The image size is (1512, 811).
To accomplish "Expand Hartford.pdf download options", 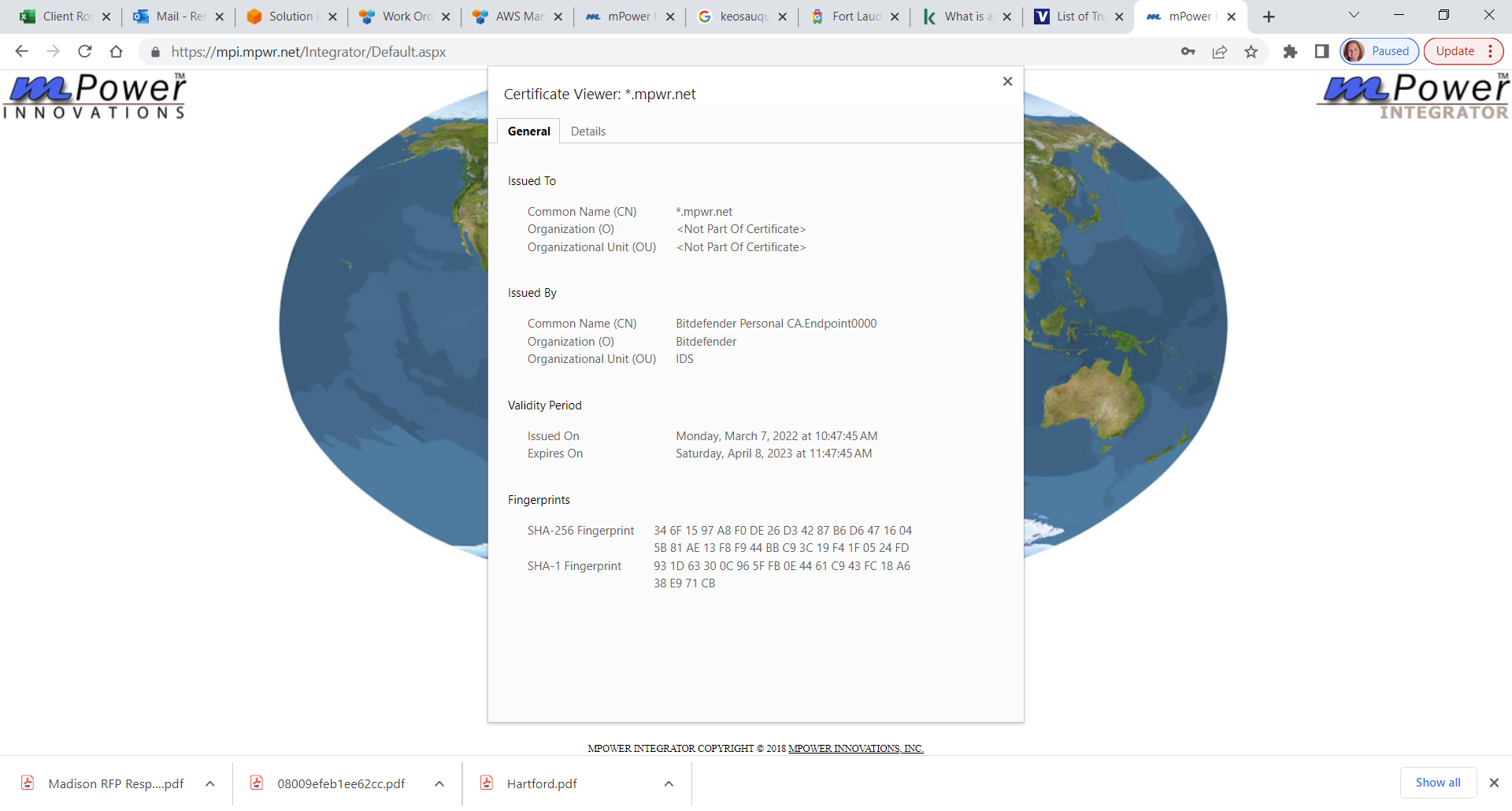I will pos(669,783).
